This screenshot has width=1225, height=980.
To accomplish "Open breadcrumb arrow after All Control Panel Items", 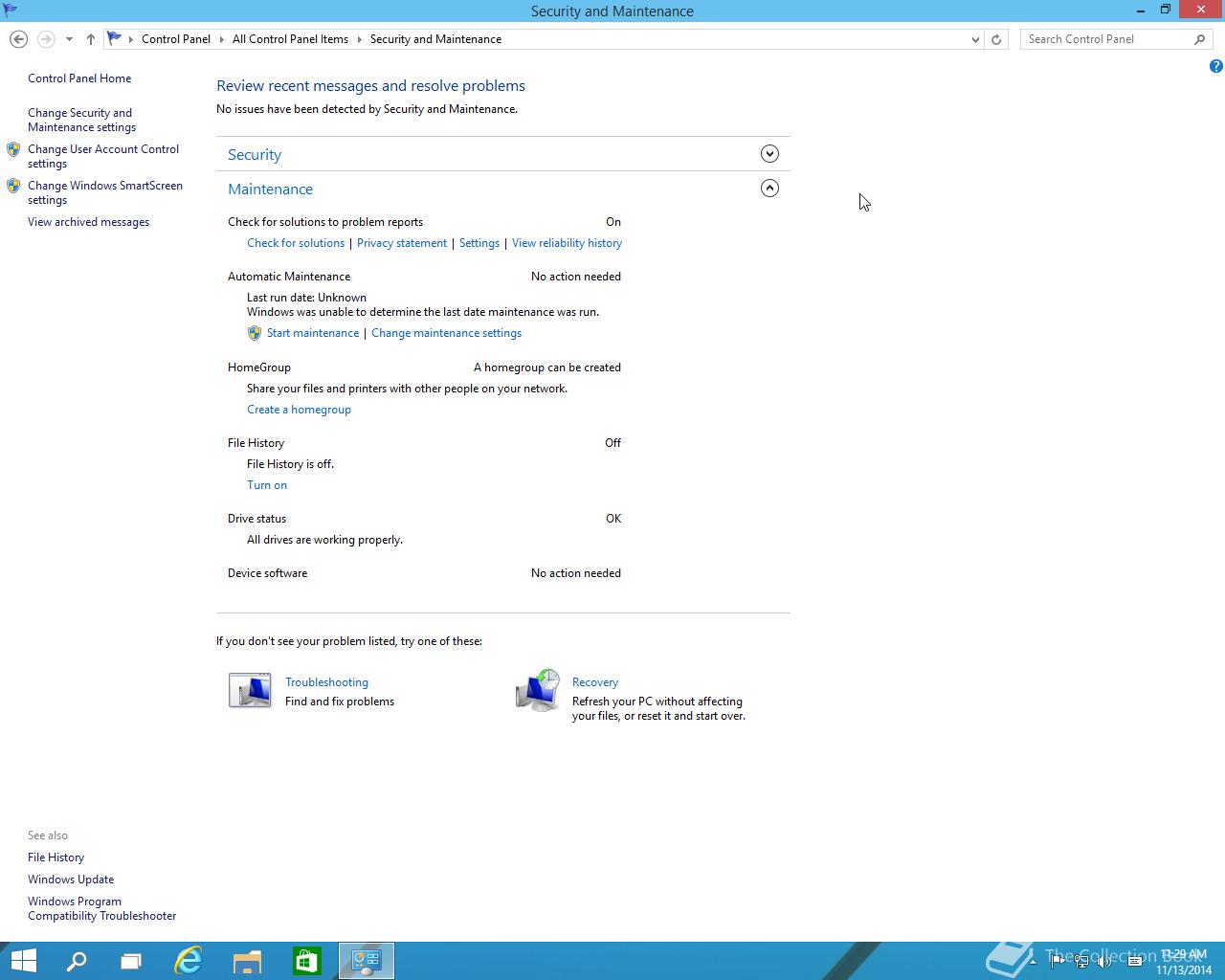I will 360,39.
